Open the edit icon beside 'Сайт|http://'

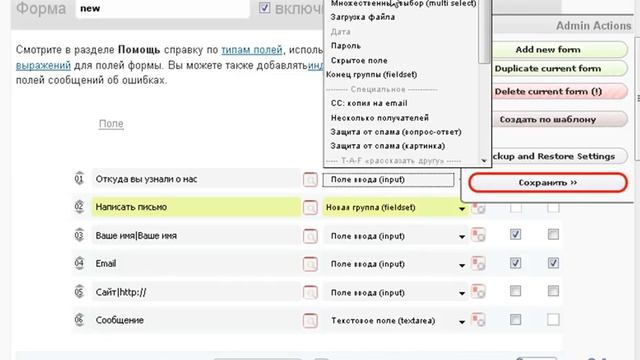pos(310,292)
